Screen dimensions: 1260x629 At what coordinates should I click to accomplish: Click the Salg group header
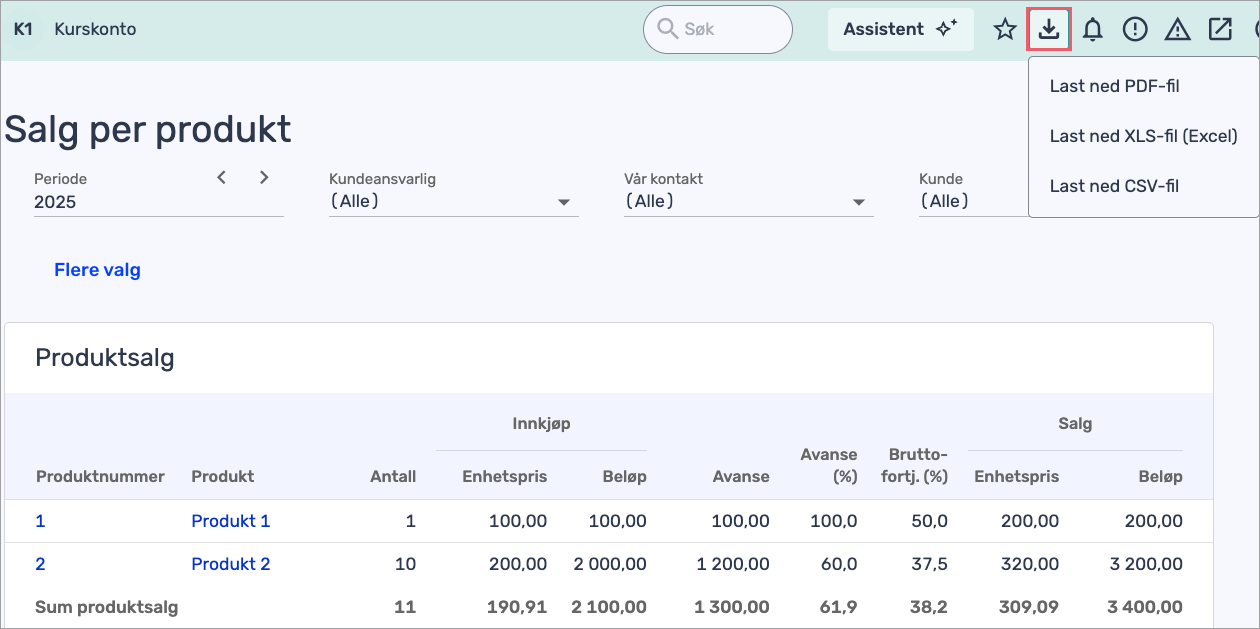[x=1075, y=423]
